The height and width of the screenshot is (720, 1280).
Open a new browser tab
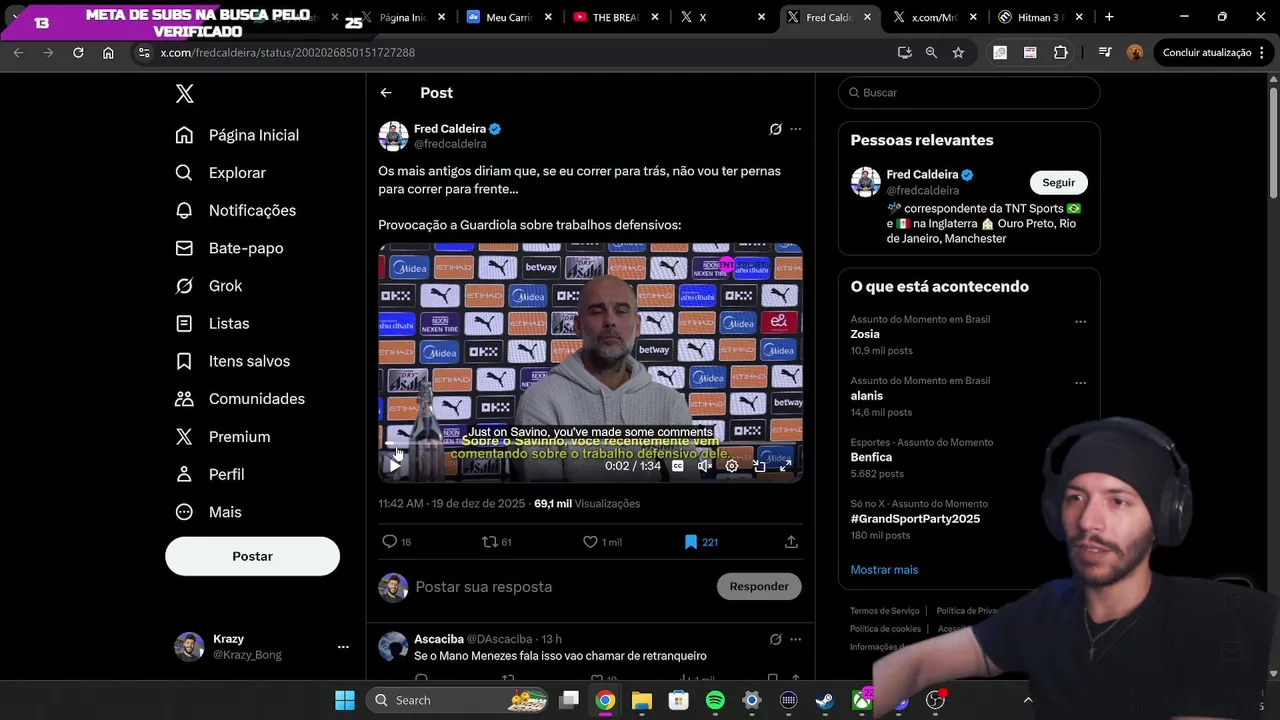[x=1109, y=17]
